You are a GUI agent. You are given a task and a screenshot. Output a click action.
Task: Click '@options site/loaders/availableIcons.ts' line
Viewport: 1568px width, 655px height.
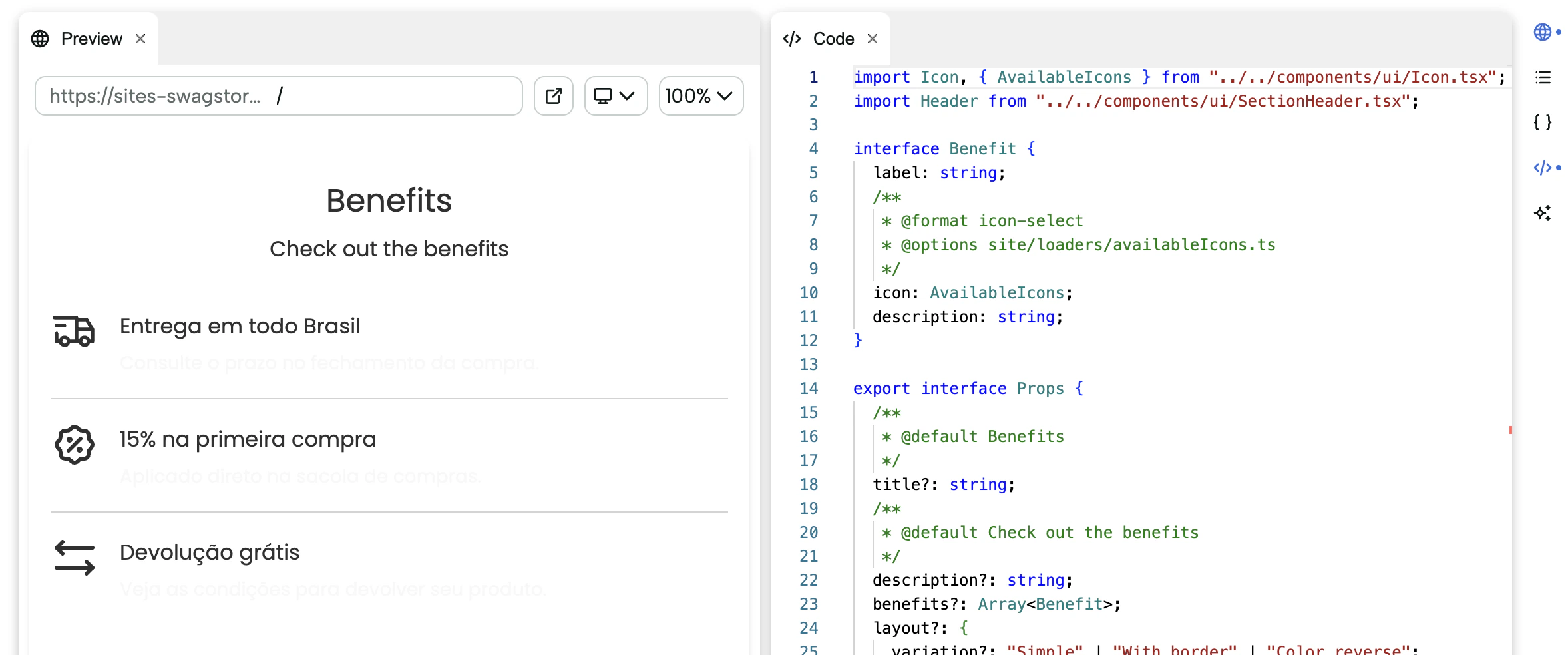[x=1078, y=244]
